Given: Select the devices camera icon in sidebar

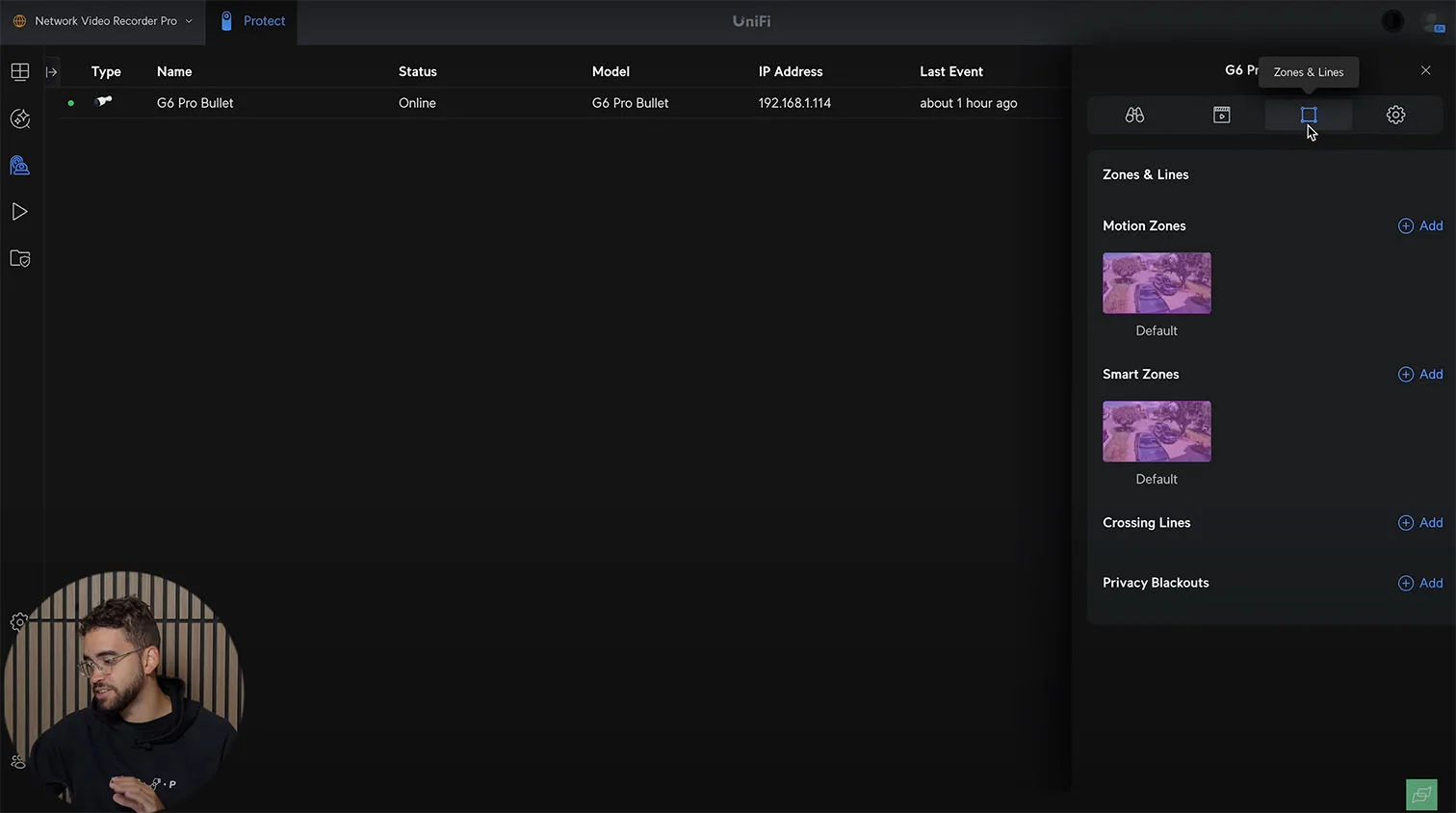Looking at the screenshot, I should (19, 166).
